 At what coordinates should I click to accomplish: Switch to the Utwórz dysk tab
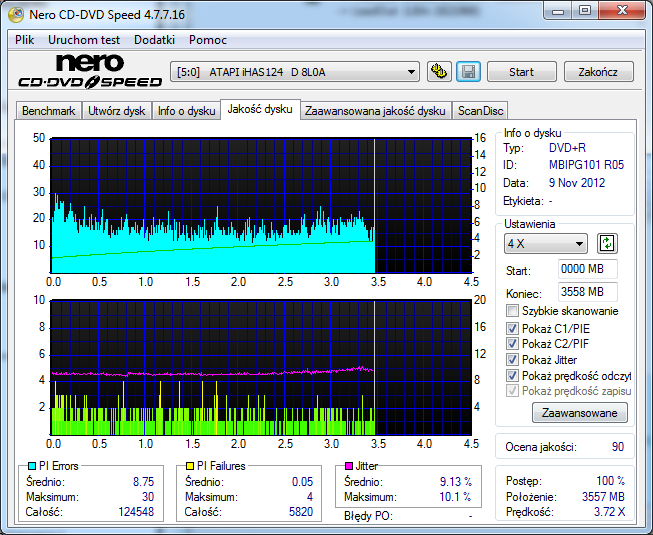point(117,111)
